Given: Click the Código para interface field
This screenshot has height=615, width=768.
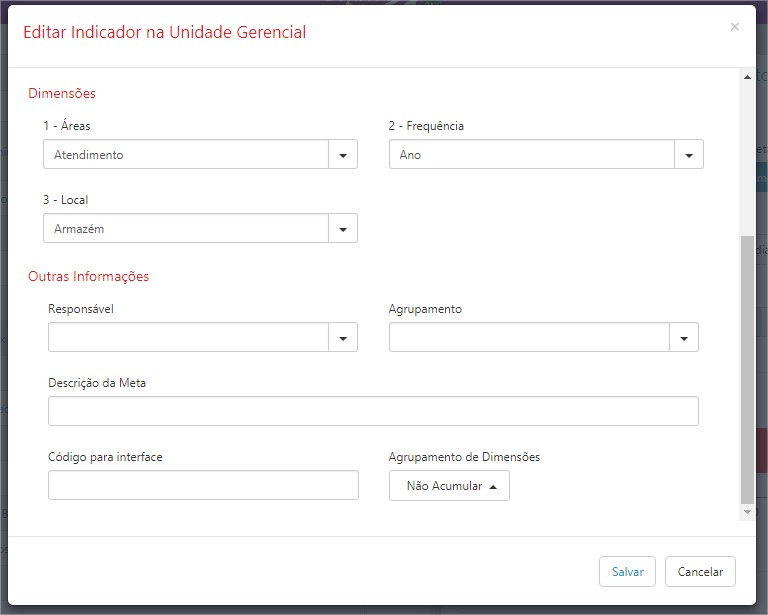Looking at the screenshot, I should tap(203, 485).
